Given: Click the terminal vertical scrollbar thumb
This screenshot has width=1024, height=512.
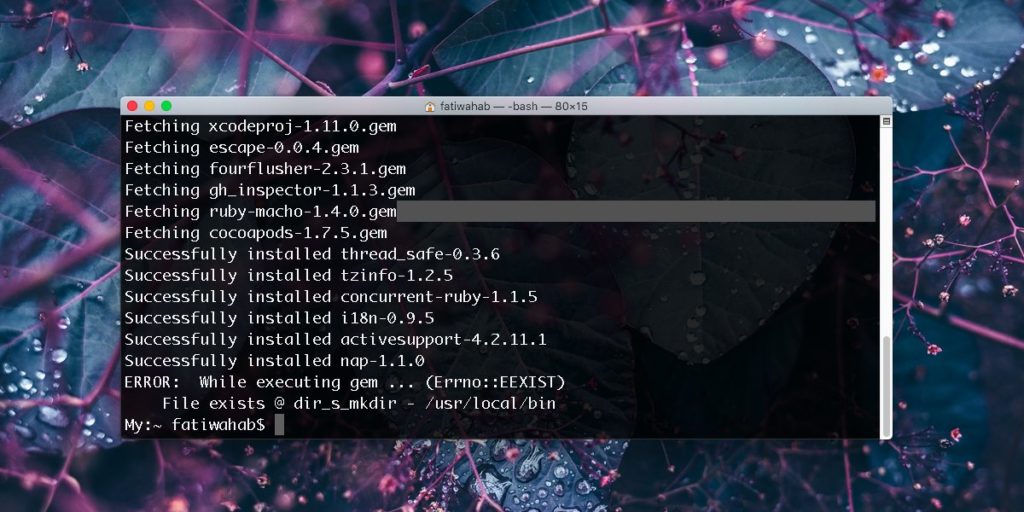Looking at the screenshot, I should click(x=886, y=386).
